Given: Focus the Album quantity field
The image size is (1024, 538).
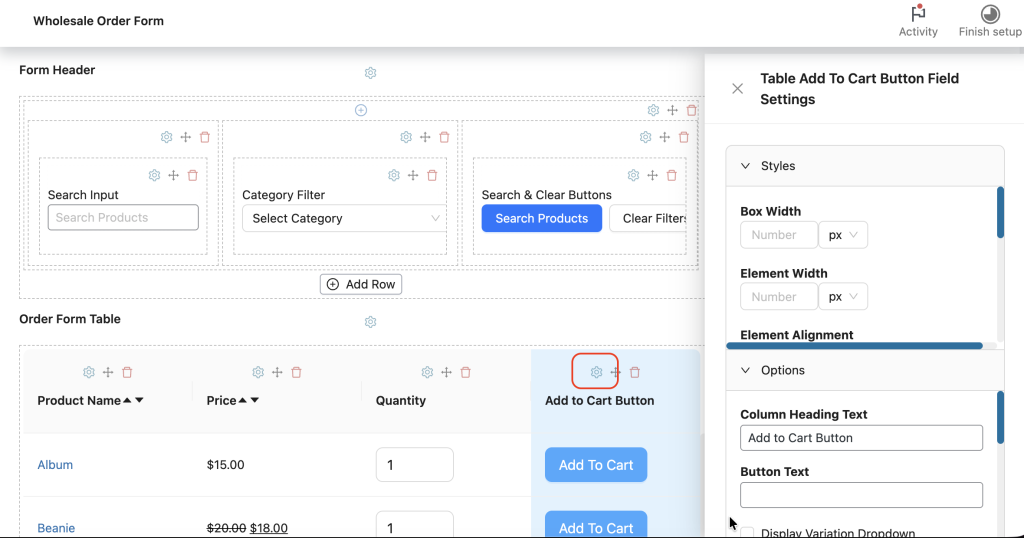Looking at the screenshot, I should pos(415,465).
